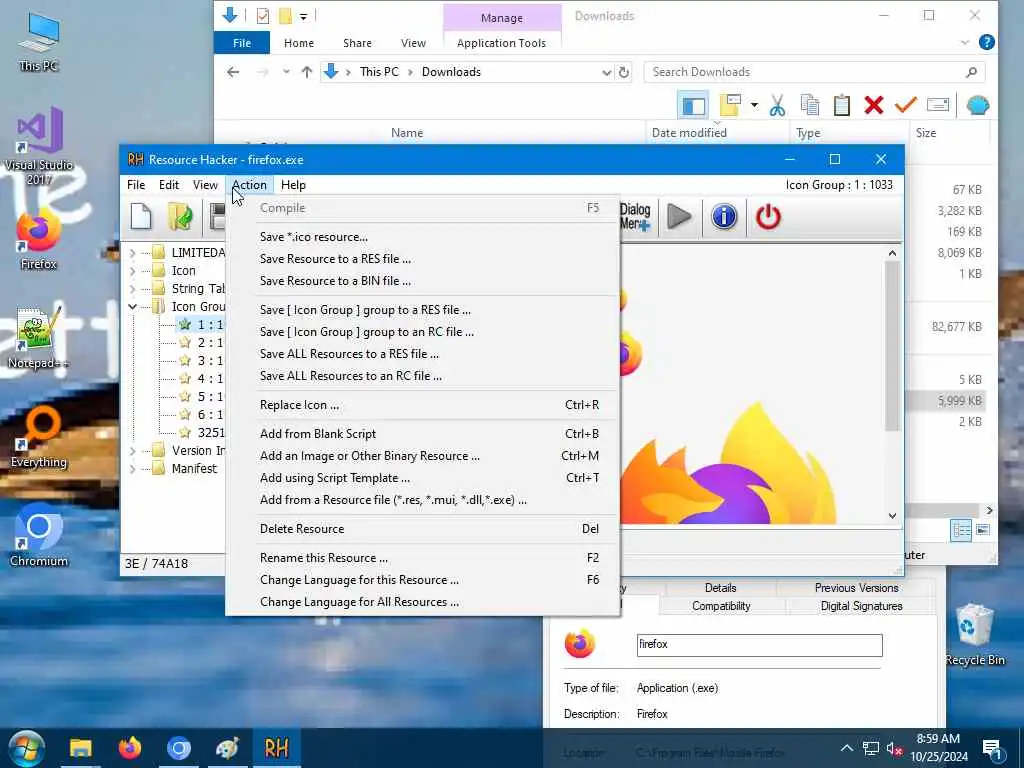Click the red power Exit icon
This screenshot has height=768, width=1024.
pos(768,217)
